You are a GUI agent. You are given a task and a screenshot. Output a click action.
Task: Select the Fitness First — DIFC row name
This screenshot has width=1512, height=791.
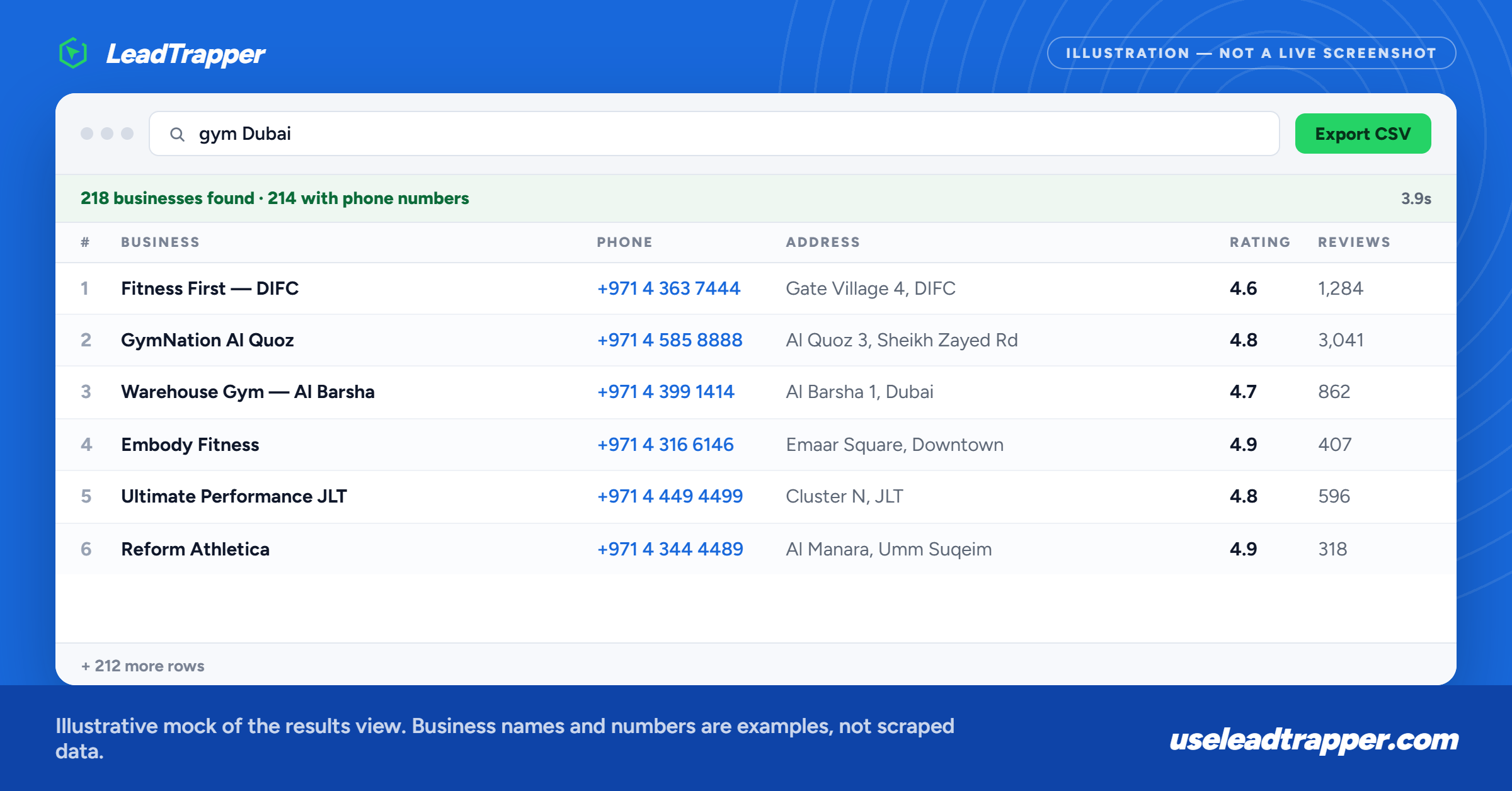pos(210,288)
